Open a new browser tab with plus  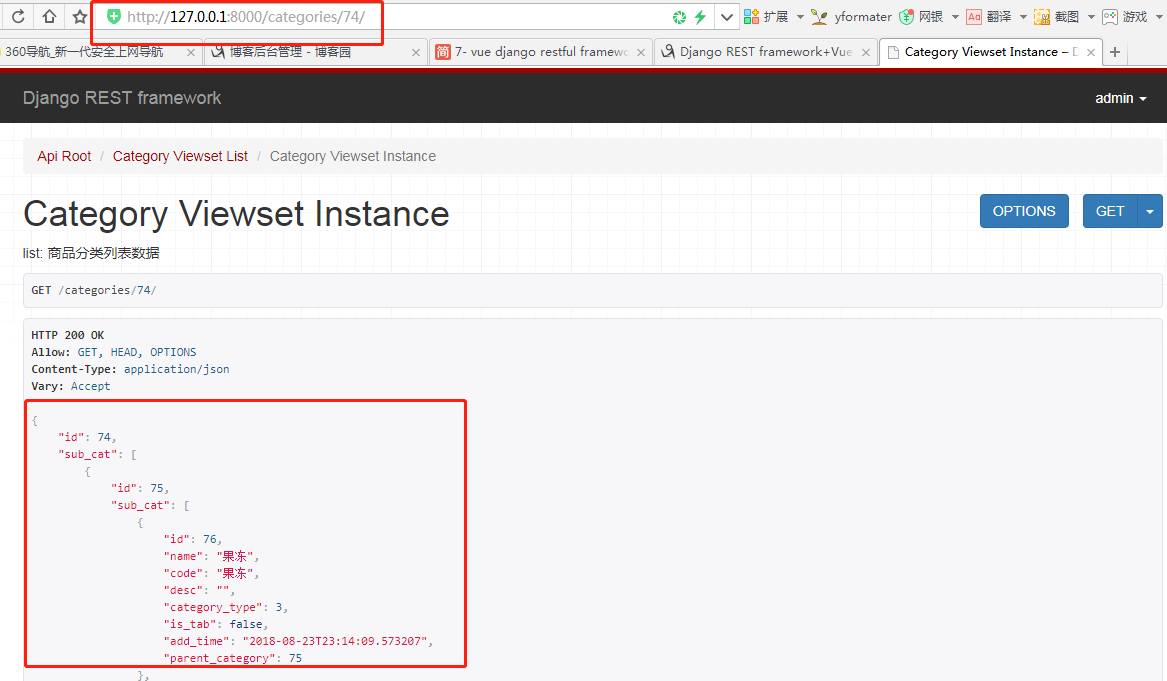[x=1115, y=52]
